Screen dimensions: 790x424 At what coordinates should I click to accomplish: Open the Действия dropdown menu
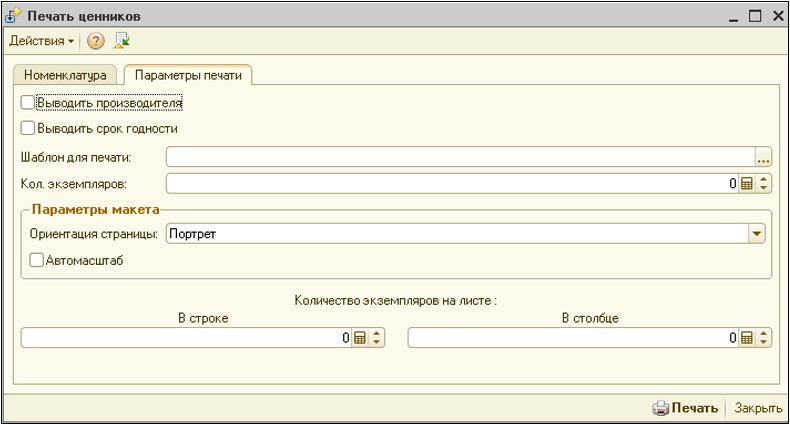[x=42, y=41]
